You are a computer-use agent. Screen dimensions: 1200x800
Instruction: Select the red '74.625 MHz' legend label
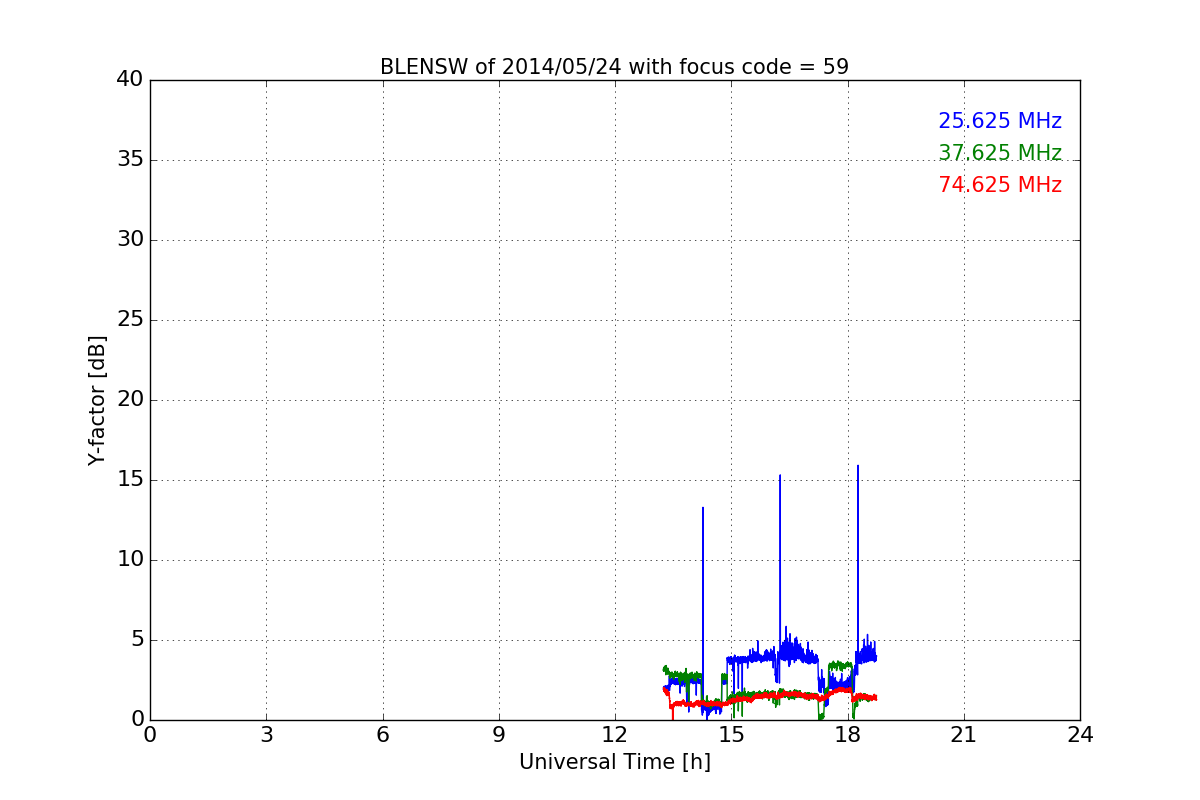(1000, 185)
